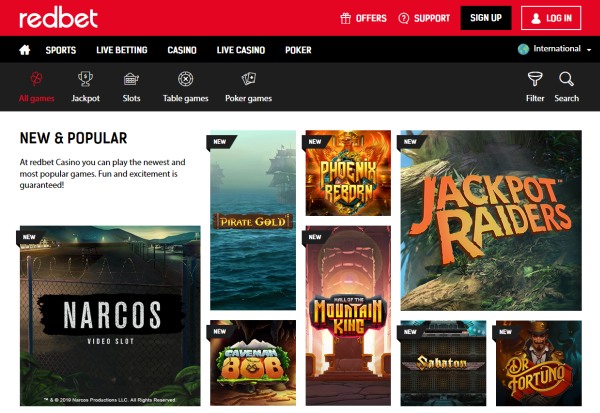Open the Pirate Gold game
This screenshot has width=600, height=413.
tap(253, 220)
